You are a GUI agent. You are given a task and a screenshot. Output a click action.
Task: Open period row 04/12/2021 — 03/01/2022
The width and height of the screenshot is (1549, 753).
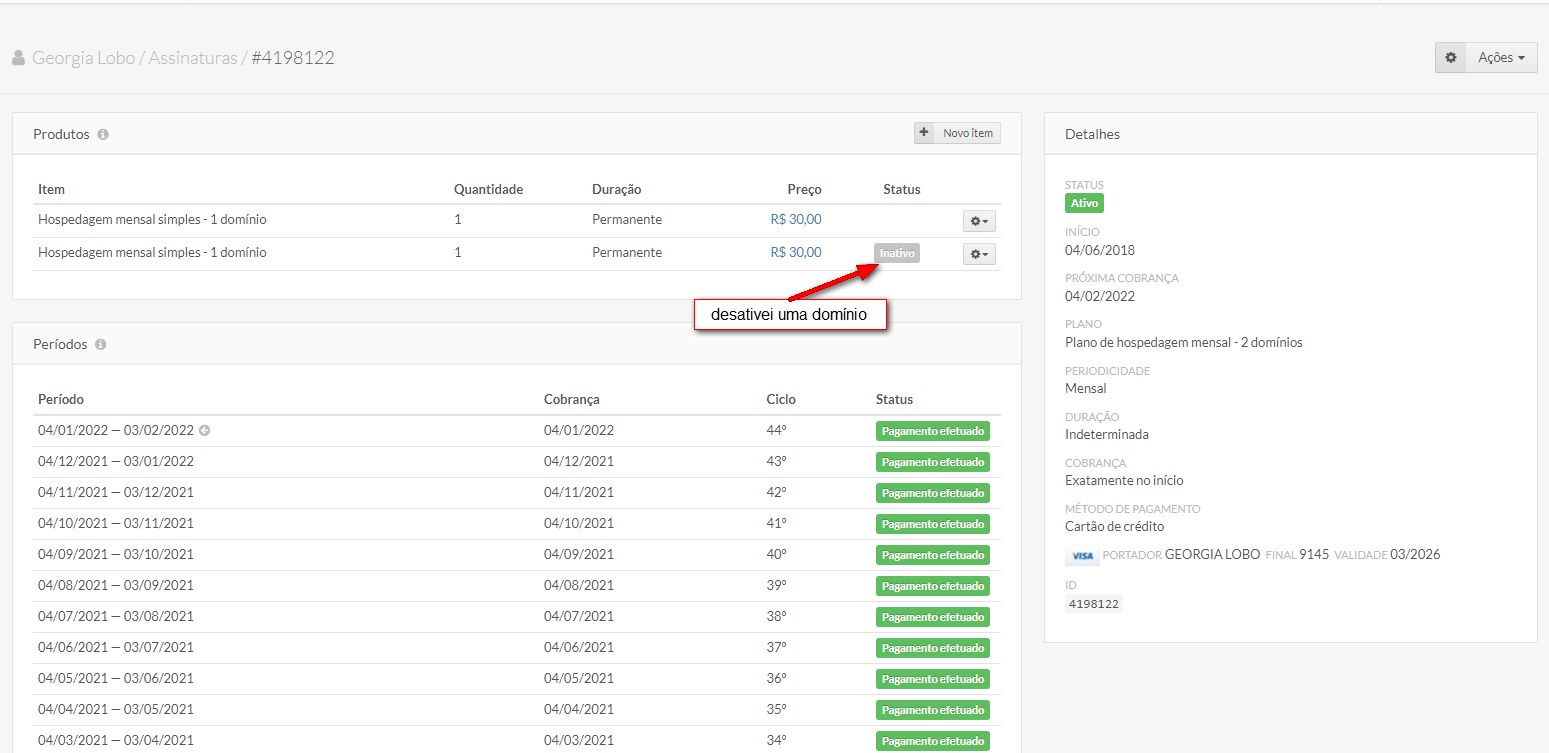tap(116, 461)
